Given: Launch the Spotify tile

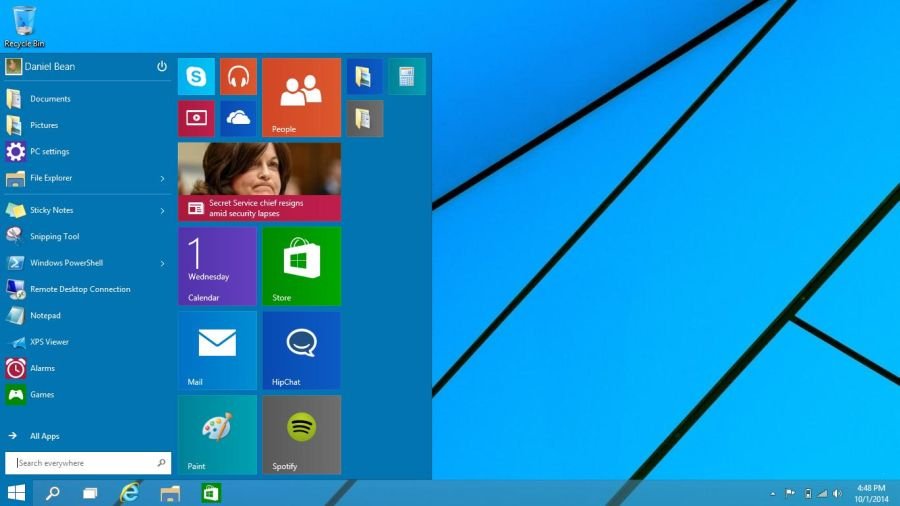Looking at the screenshot, I should pyautogui.click(x=301, y=434).
